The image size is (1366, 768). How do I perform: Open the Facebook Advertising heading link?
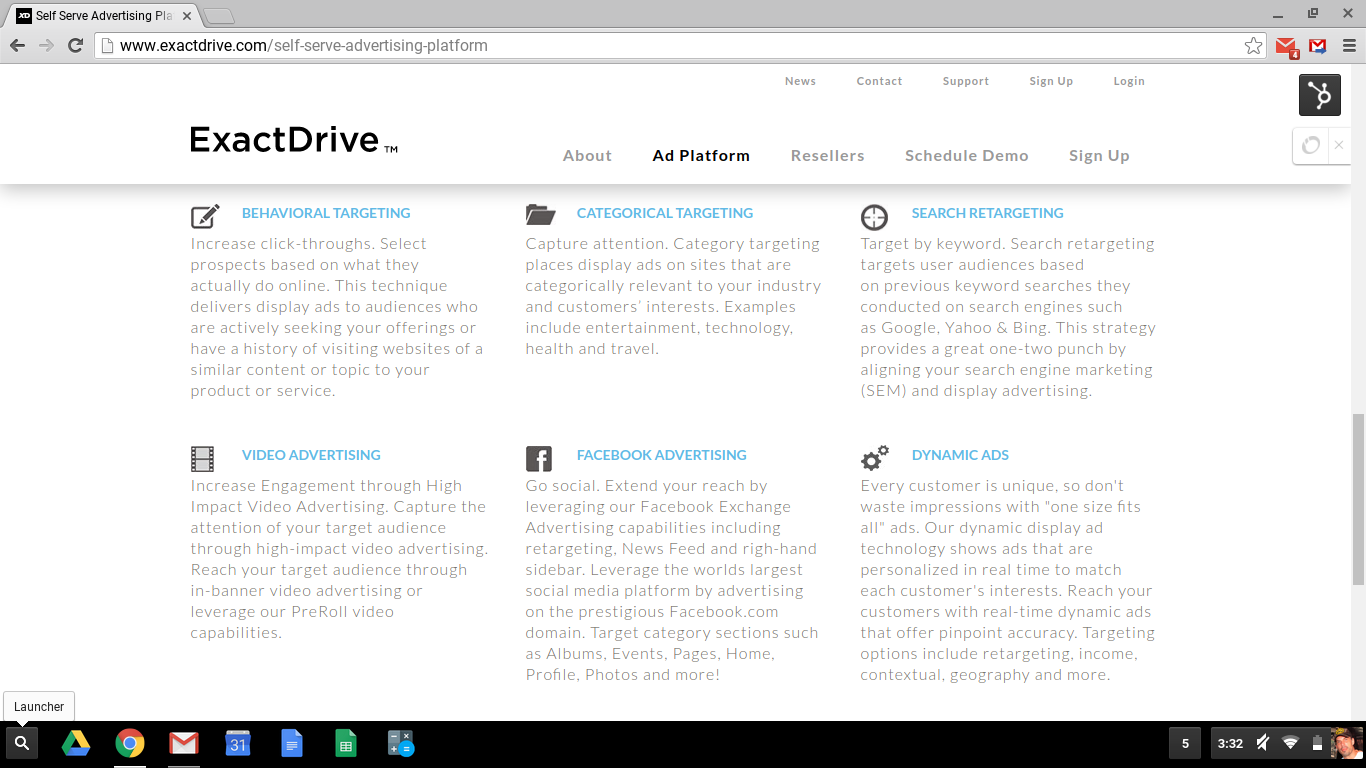click(661, 455)
